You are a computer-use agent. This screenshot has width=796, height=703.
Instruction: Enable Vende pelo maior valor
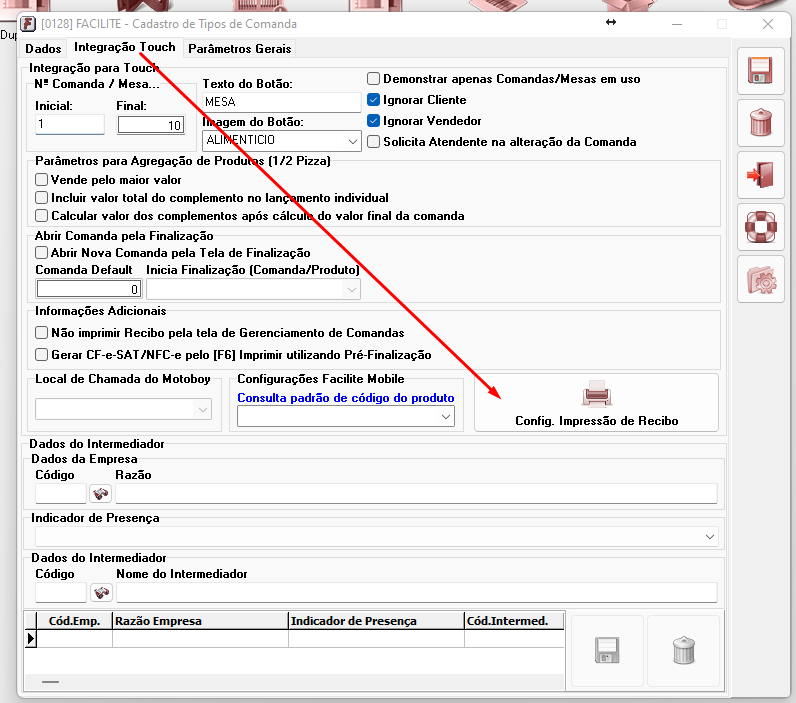click(x=42, y=180)
